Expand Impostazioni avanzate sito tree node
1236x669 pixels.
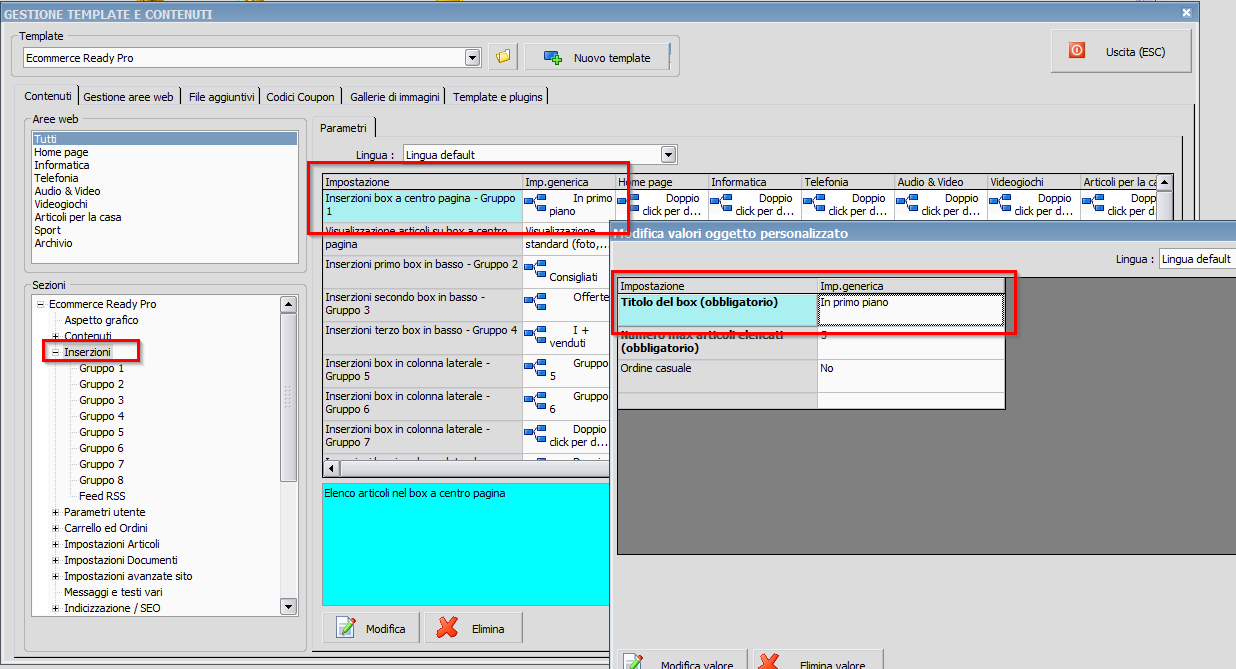pos(56,576)
